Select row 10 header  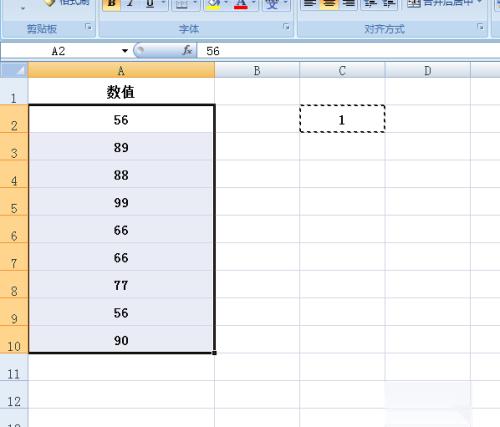(14, 340)
